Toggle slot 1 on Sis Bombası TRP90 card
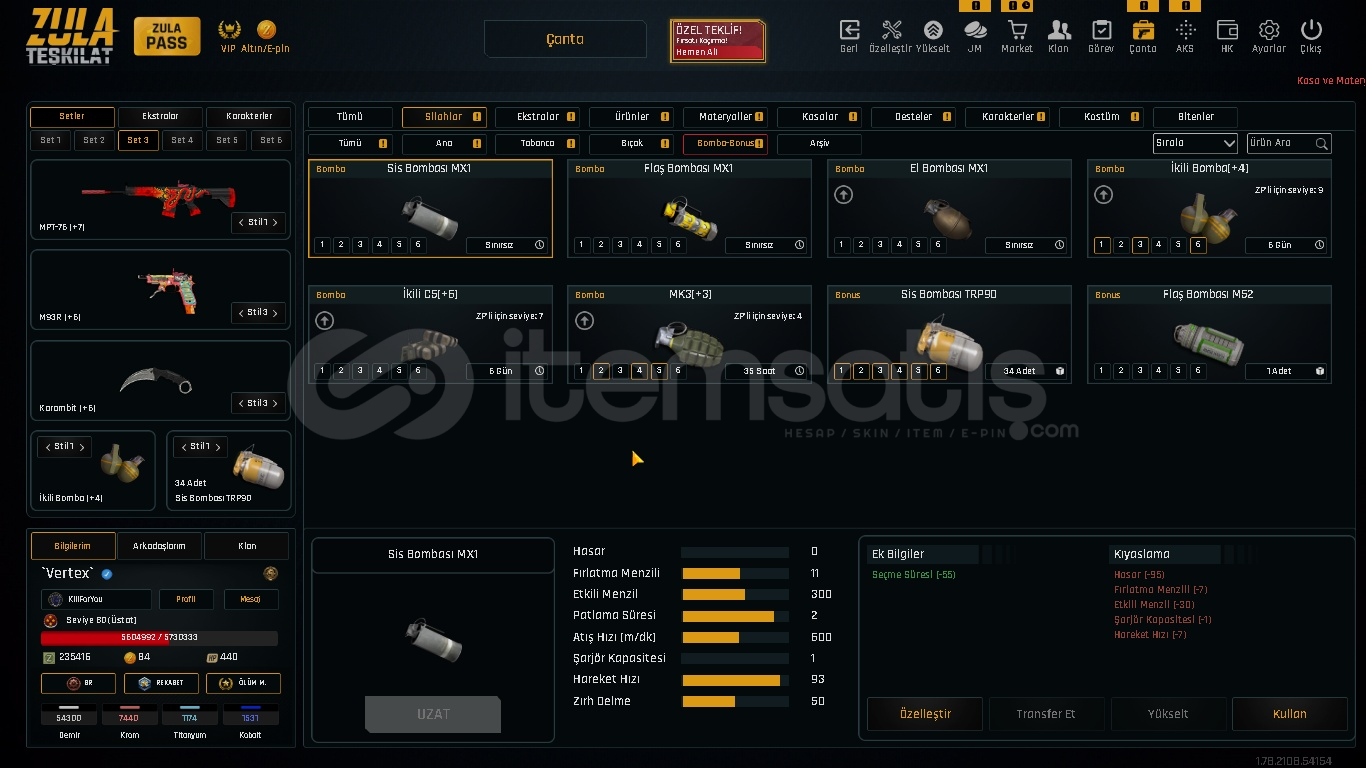 [842, 371]
